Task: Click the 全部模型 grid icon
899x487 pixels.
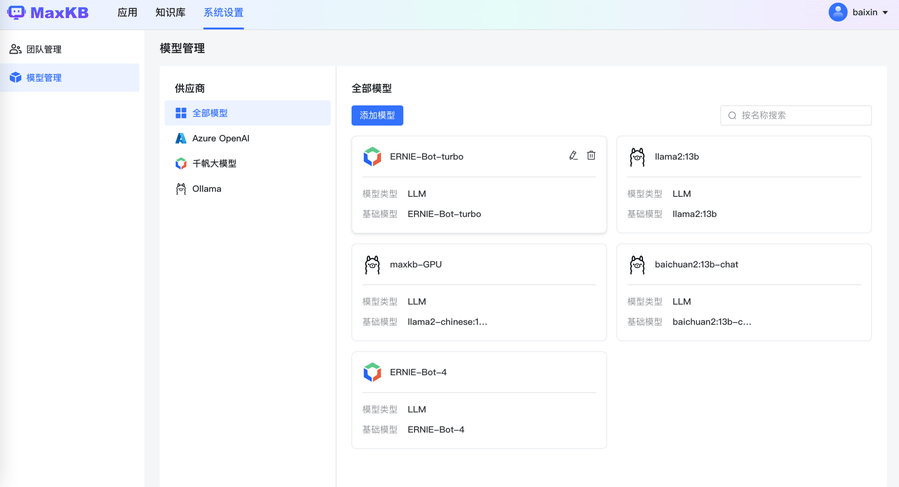Action: [181, 113]
